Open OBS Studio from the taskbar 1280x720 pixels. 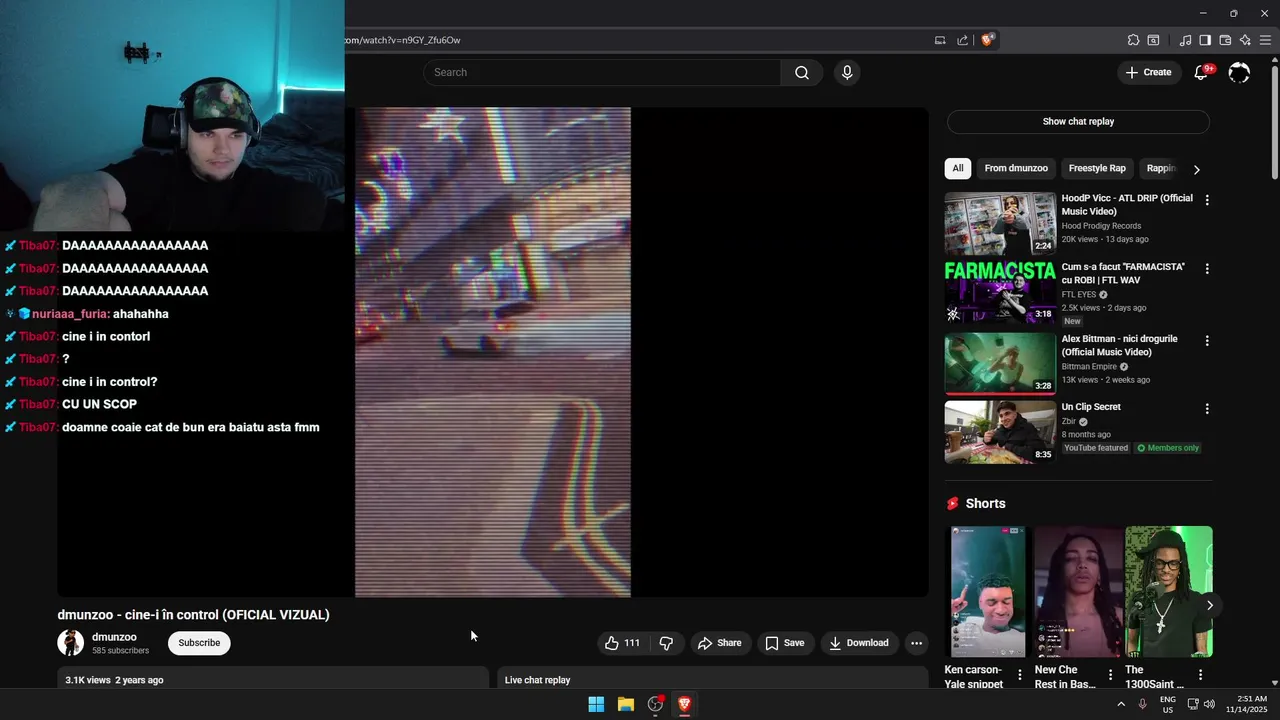click(x=655, y=704)
